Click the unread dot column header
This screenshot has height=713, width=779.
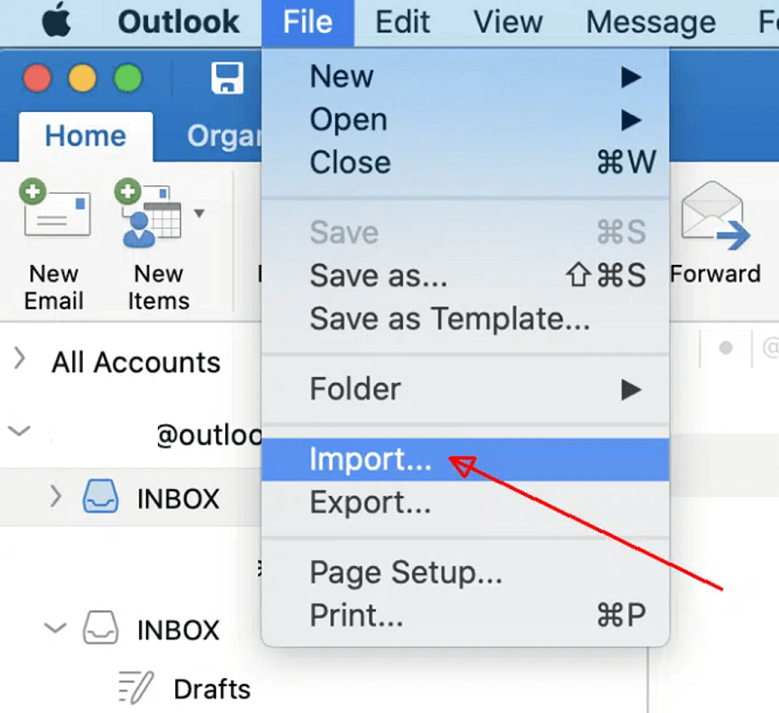coord(725,348)
